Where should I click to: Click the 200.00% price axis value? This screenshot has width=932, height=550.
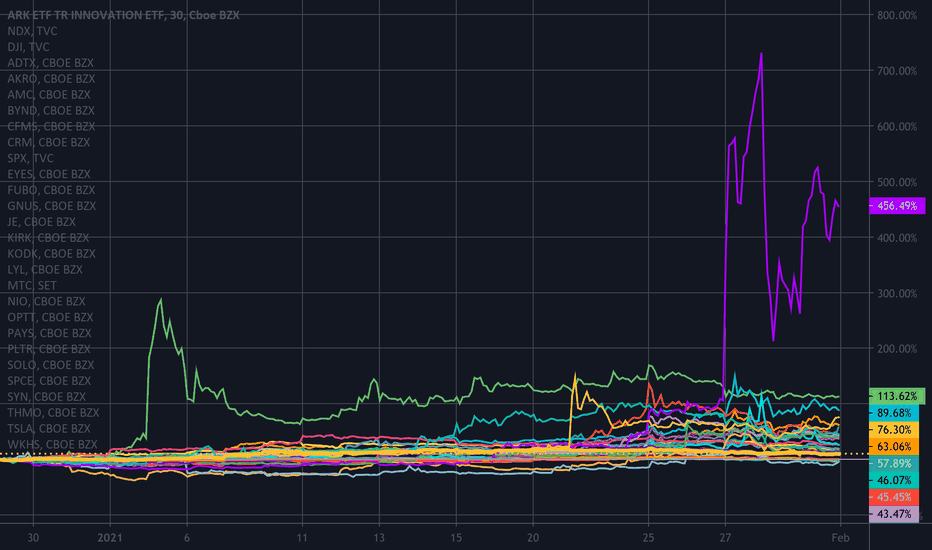coord(897,349)
